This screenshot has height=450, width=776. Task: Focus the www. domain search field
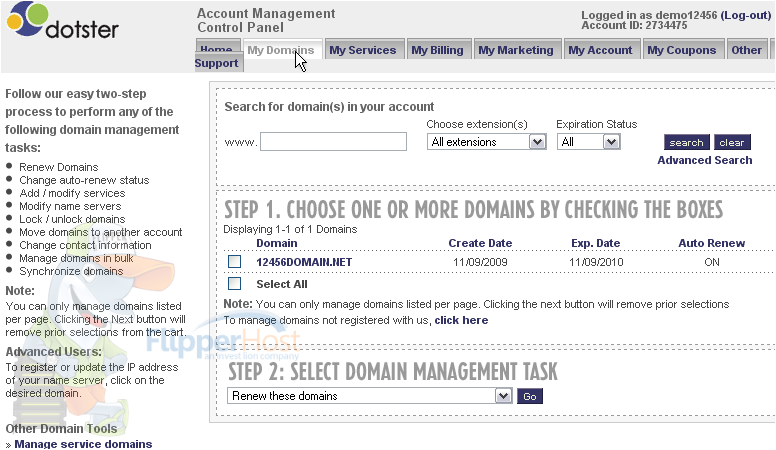tap(333, 142)
